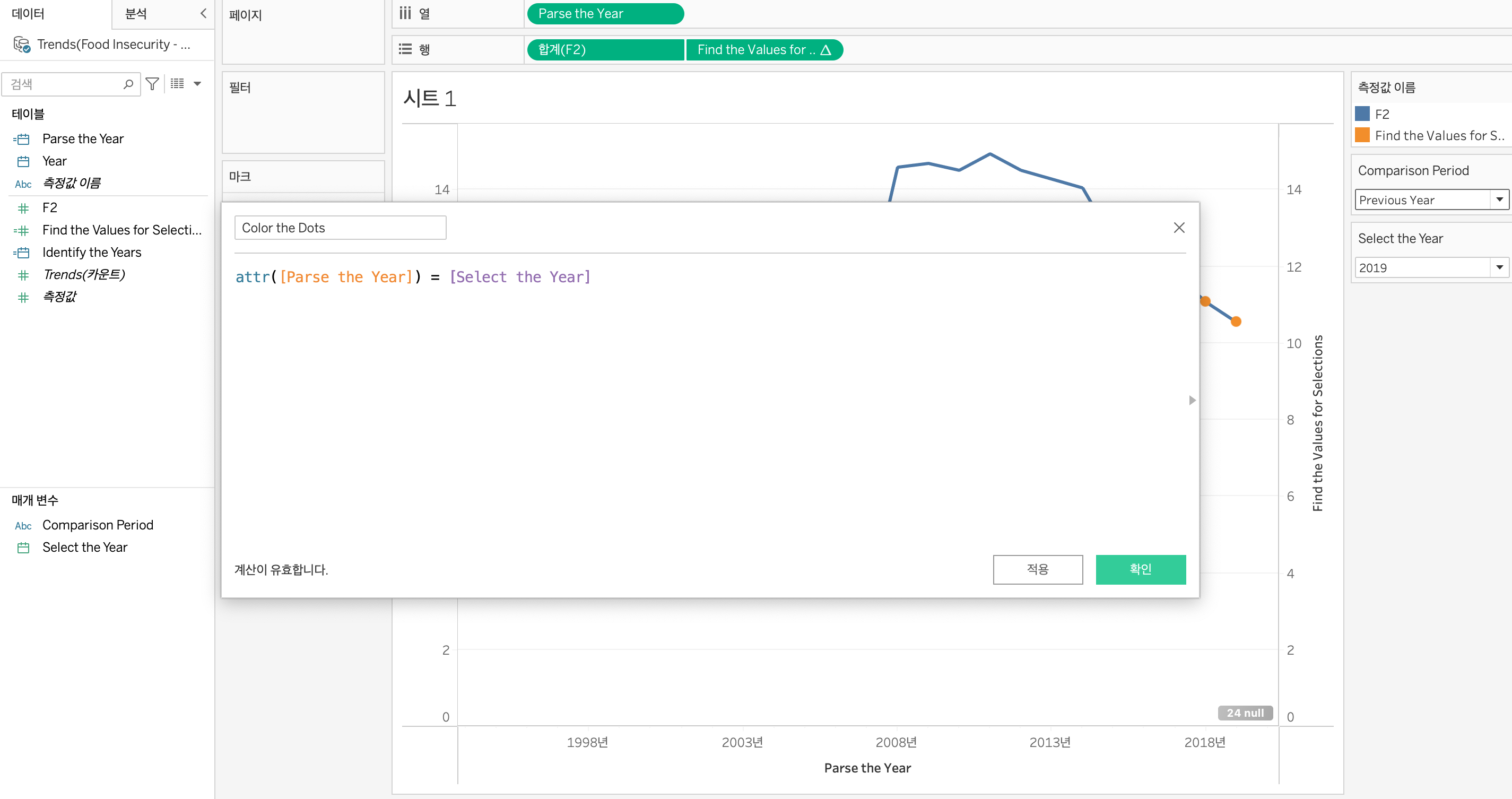
Task: Click the list view icon in data pane
Action: [x=177, y=84]
